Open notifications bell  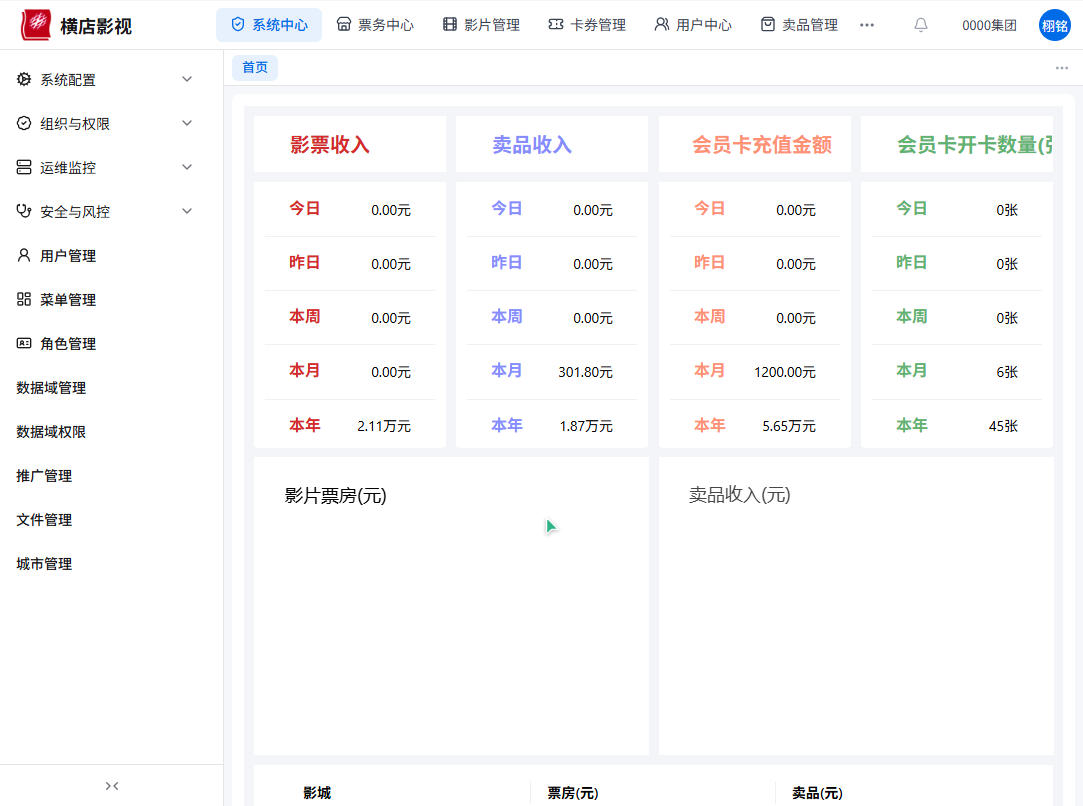[921, 25]
